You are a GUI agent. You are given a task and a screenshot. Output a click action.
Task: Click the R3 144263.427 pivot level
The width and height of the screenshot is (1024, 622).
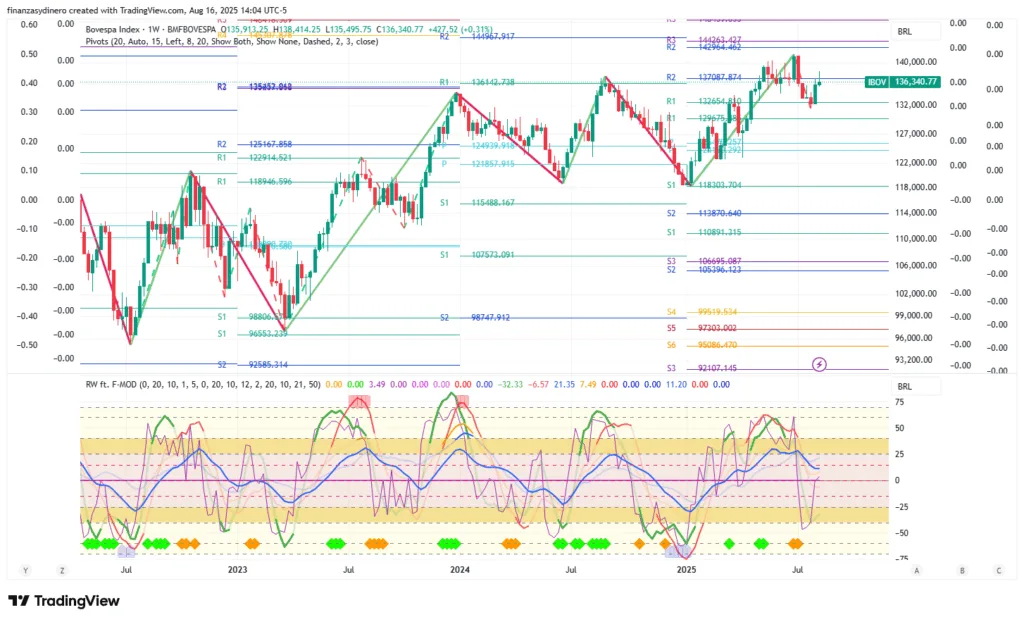pos(704,40)
